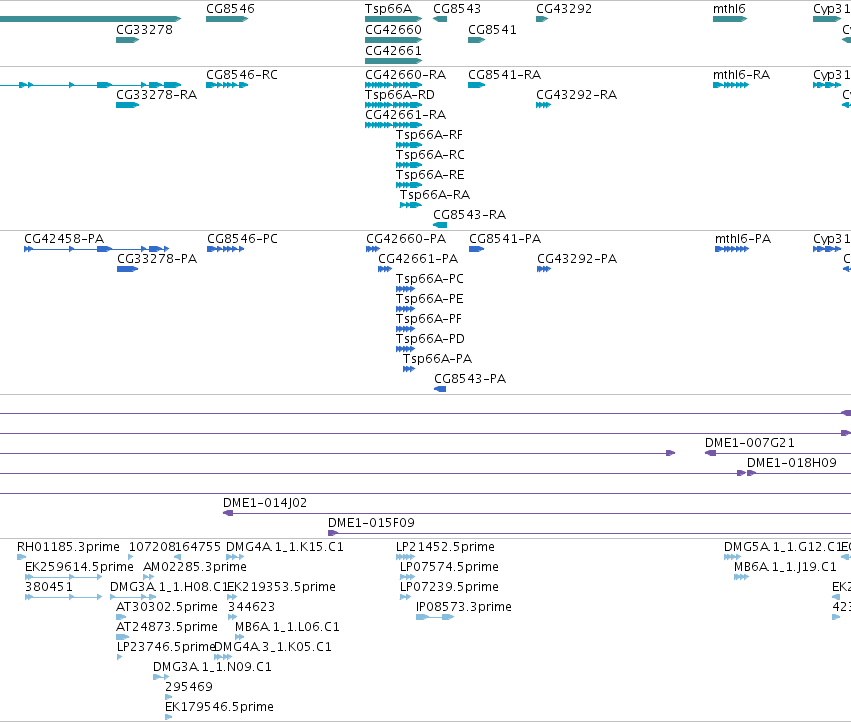Select the CG8543 gene glyph
Screen dimensions: 851x722
click(440, 19)
